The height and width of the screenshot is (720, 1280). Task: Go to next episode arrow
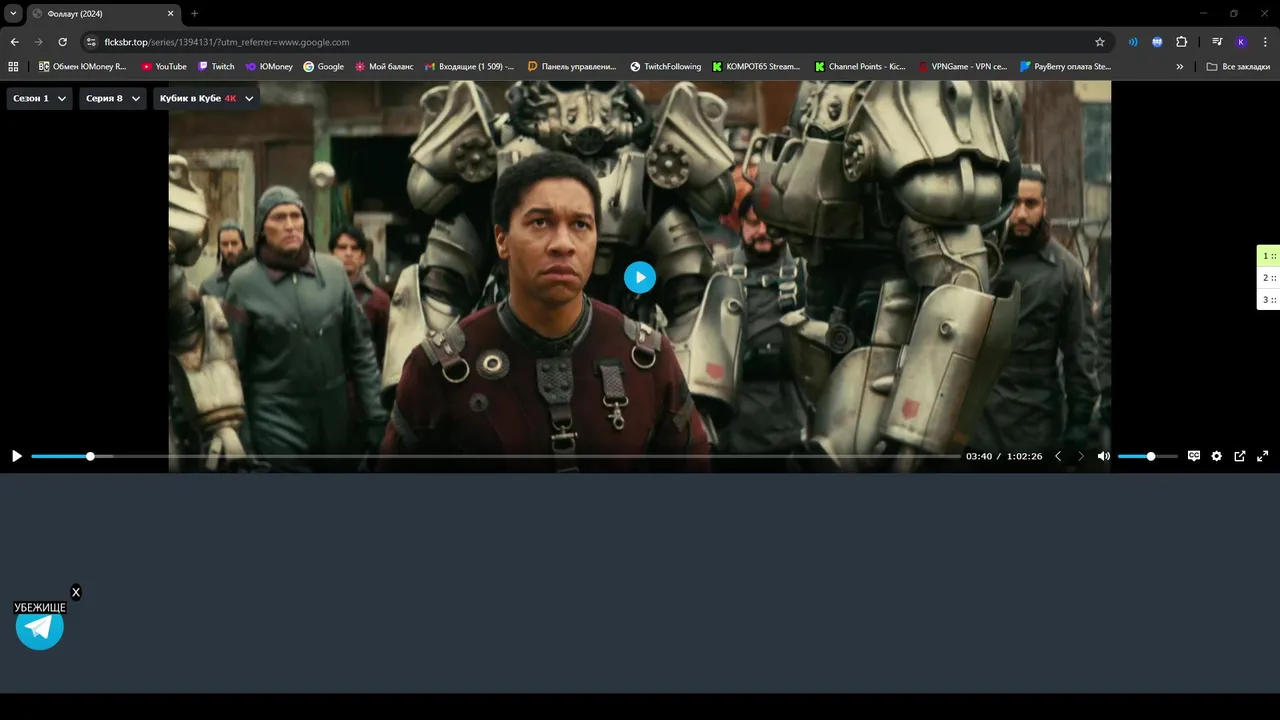(1080, 456)
